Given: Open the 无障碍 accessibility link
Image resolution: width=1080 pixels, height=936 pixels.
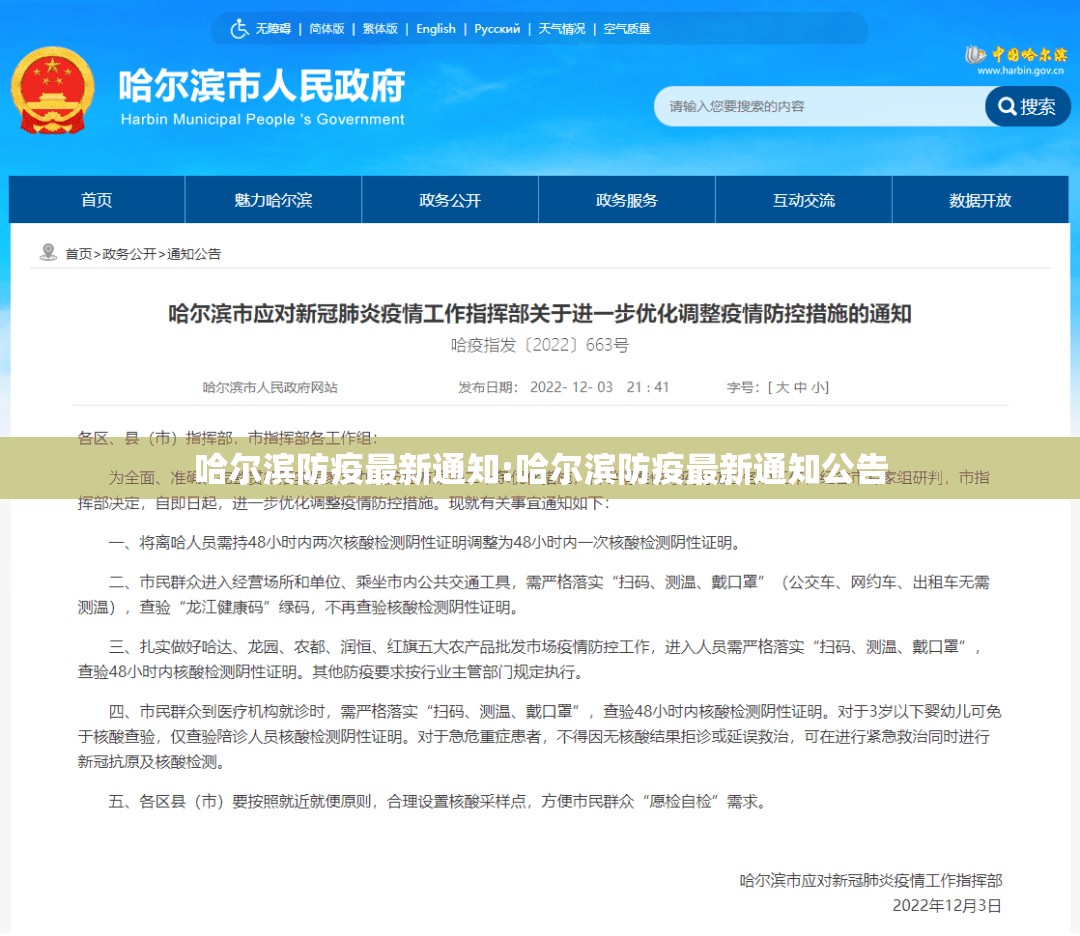Looking at the screenshot, I should coord(273,29).
